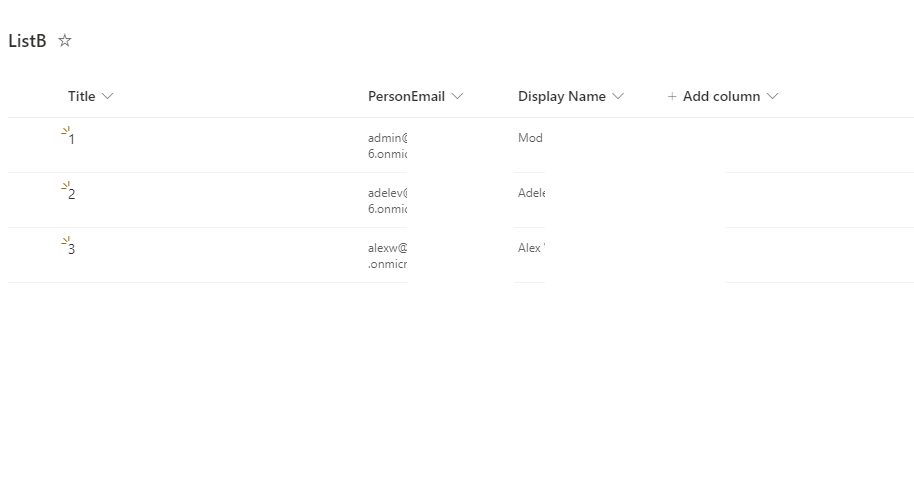This screenshot has height=492, width=914.
Task: Open the PersonEmail column dropdown chevron
Action: tap(458, 96)
